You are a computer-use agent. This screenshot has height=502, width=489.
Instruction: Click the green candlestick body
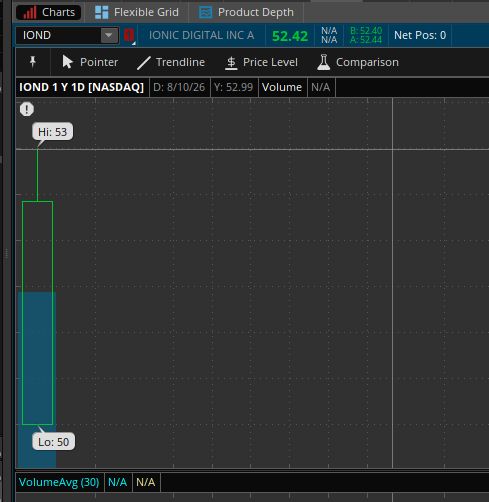[x=37, y=313]
